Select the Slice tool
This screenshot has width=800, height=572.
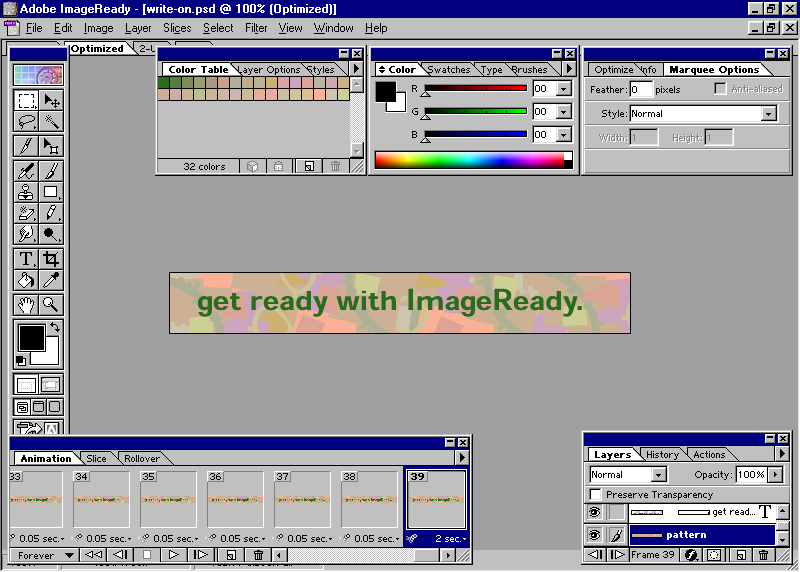click(x=26, y=146)
